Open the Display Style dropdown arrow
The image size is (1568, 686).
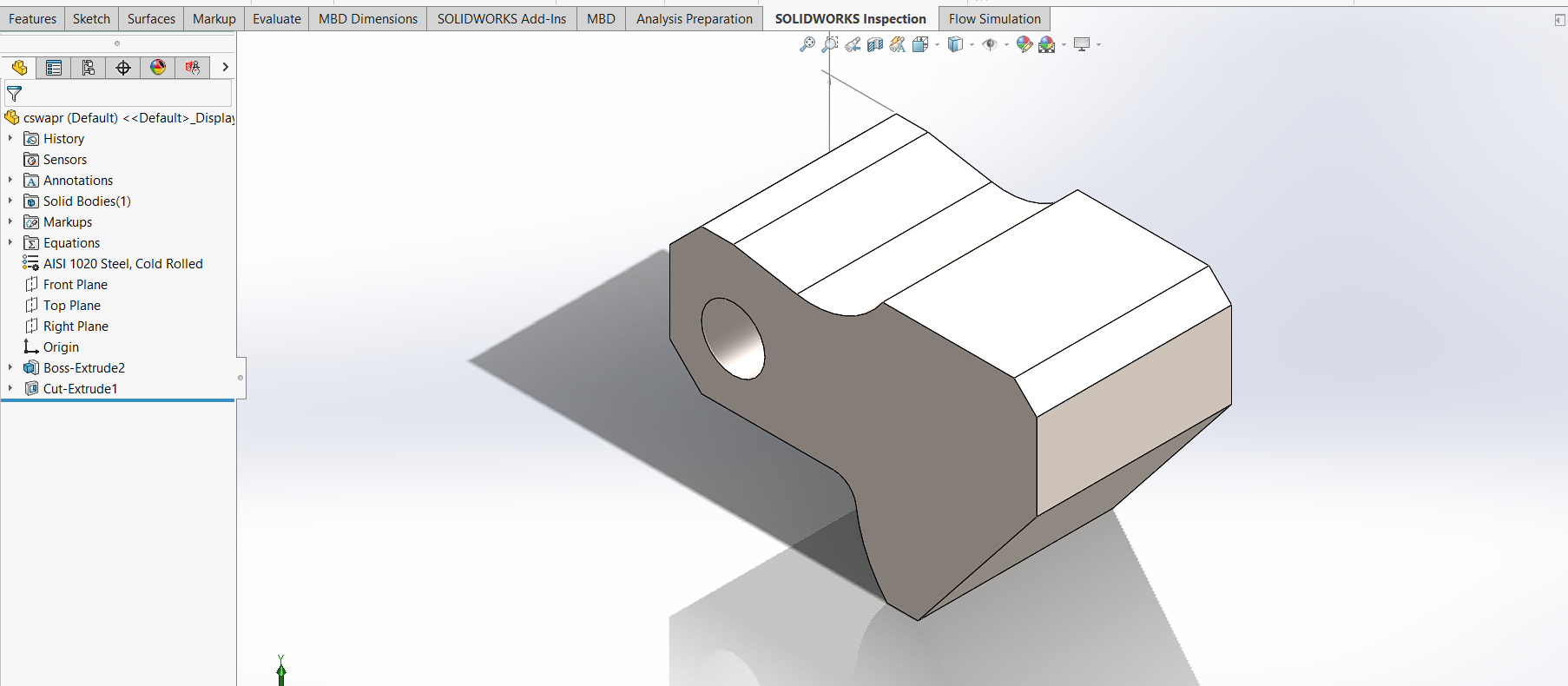[972, 44]
